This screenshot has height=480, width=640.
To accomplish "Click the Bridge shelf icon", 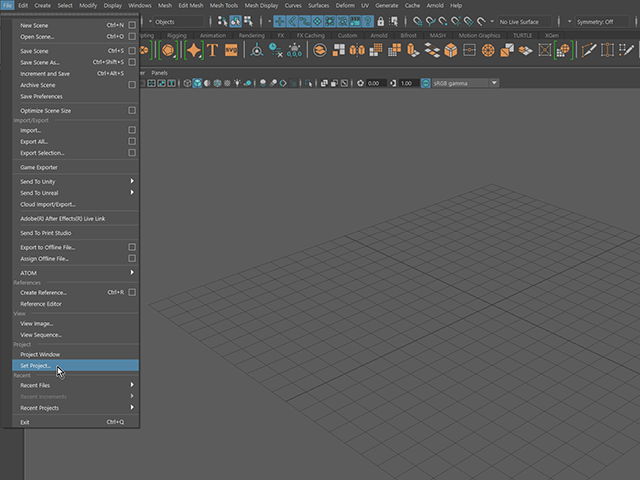I will [x=432, y=51].
